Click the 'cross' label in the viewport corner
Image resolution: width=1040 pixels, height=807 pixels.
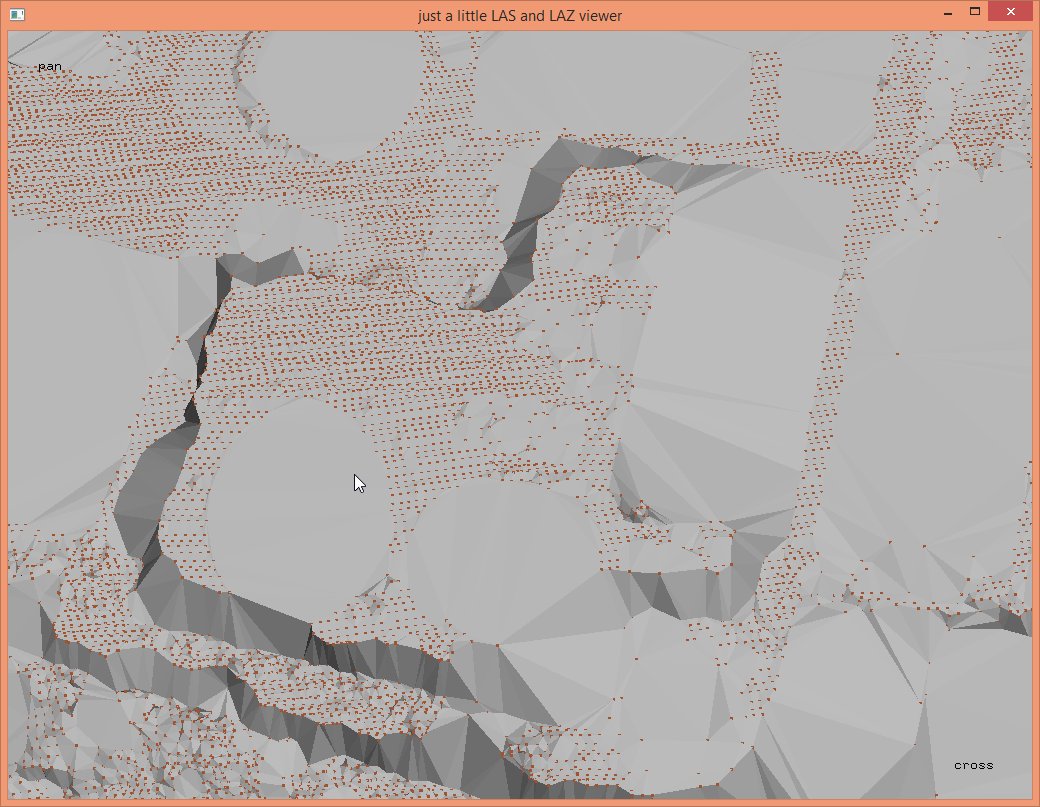point(973,765)
